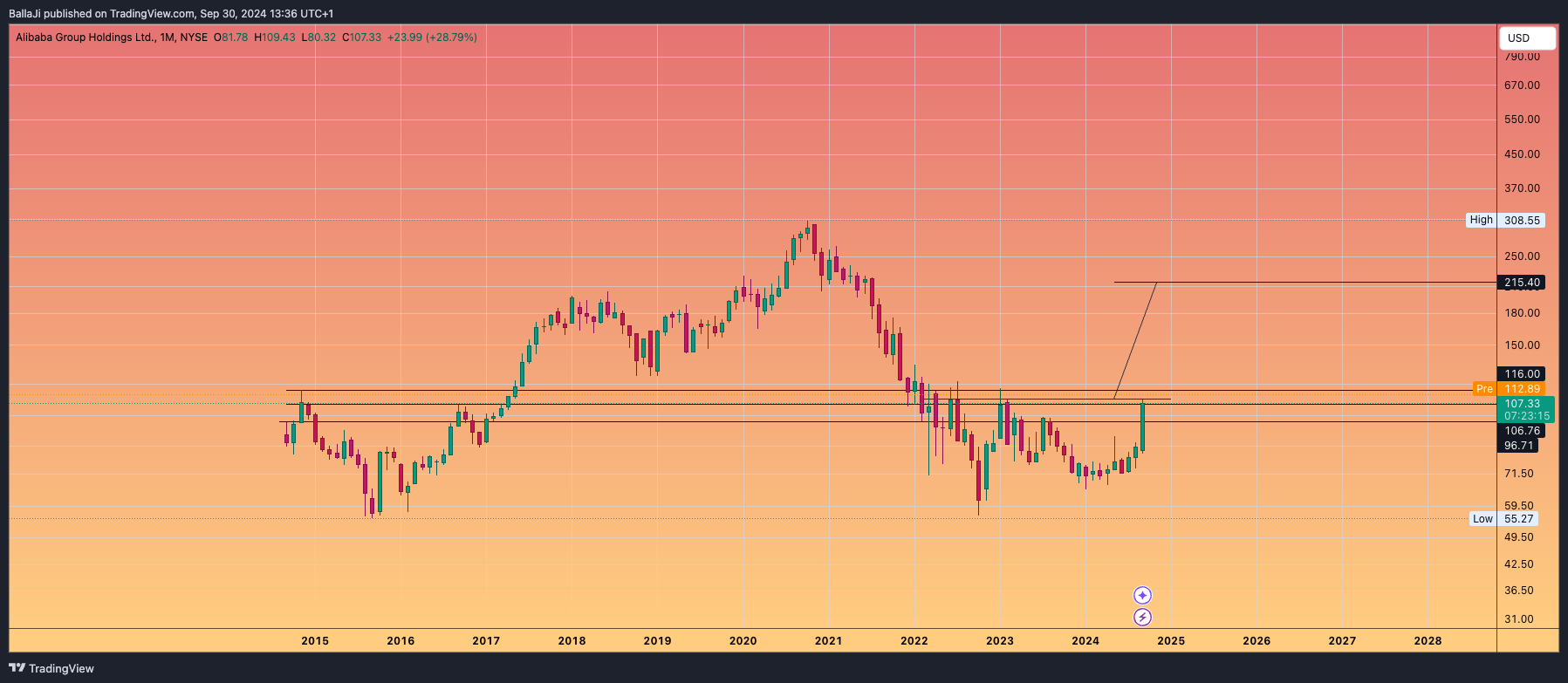
Task: Click the 59.50 price axis label
Action: click(1519, 506)
